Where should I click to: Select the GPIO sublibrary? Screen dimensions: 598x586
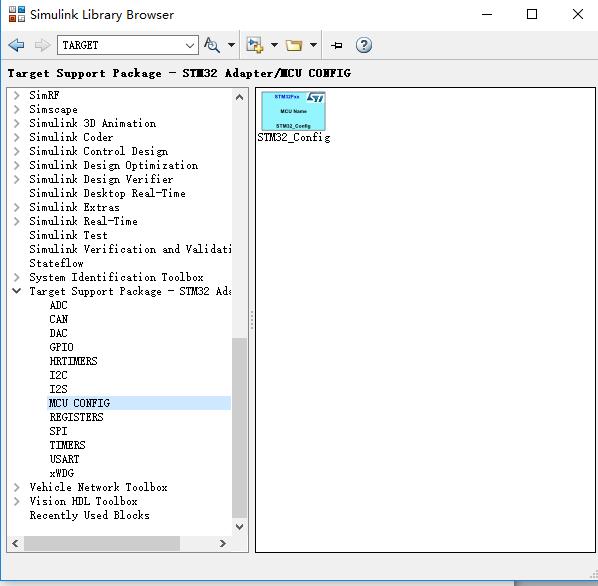(61, 347)
